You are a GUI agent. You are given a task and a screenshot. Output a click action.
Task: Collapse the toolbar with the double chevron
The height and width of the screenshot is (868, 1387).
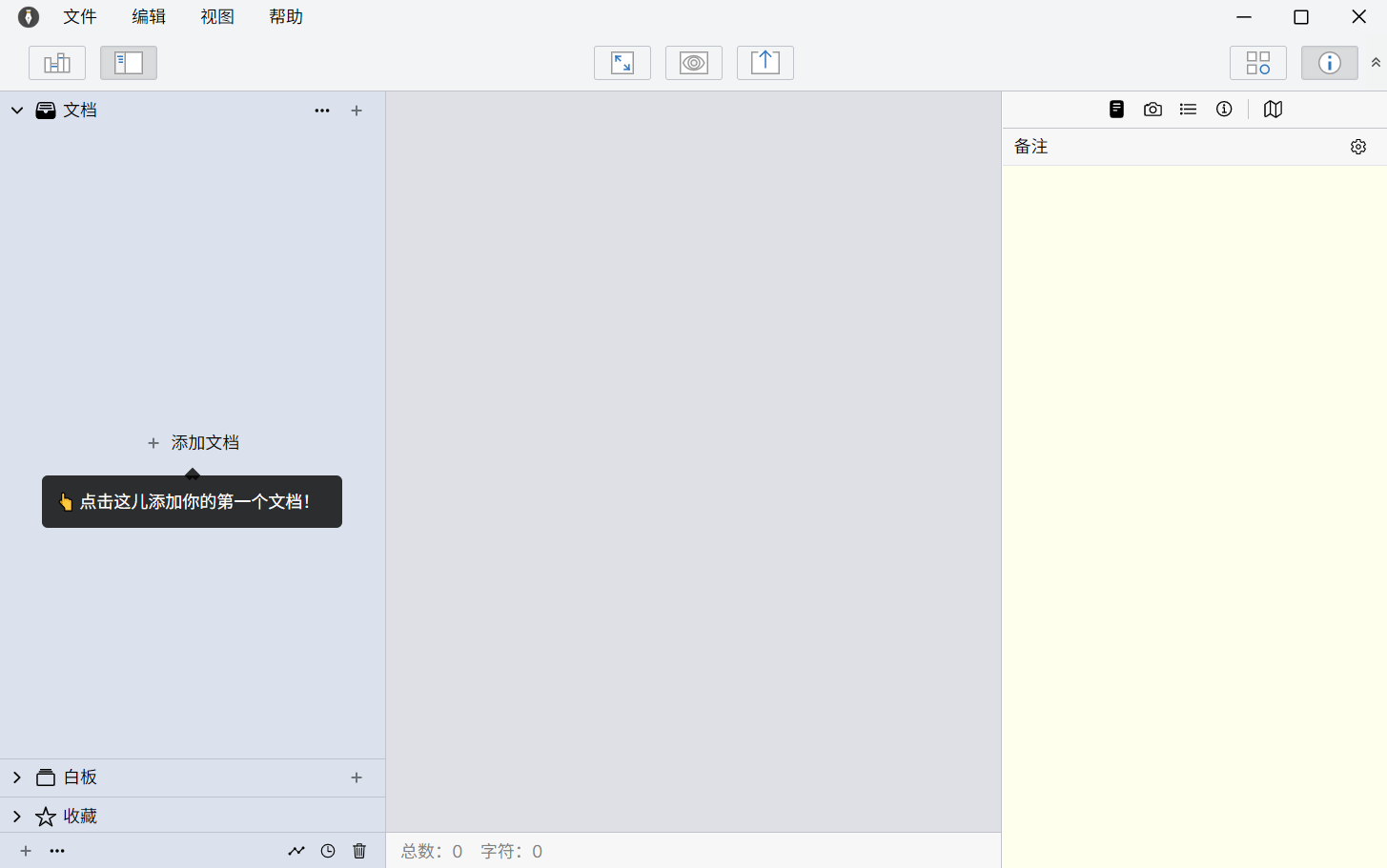point(1376,63)
